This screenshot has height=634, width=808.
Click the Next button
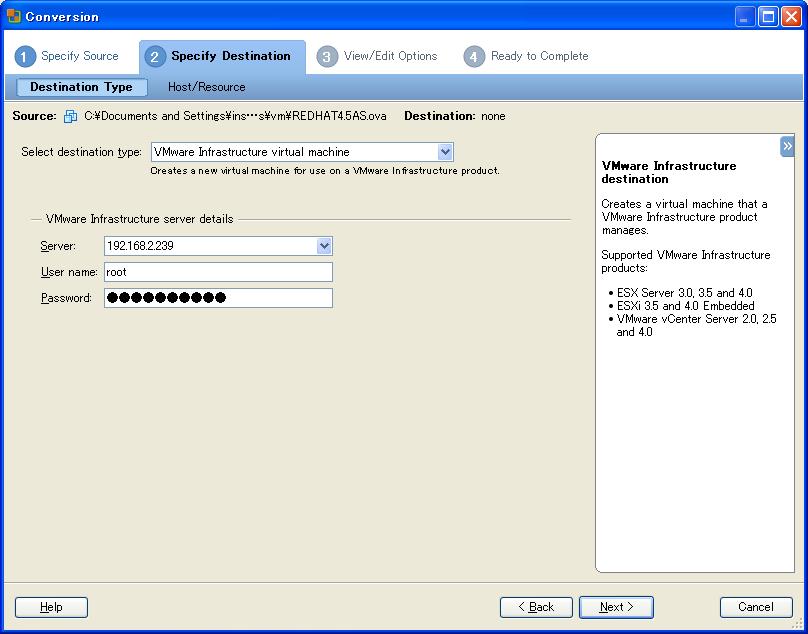coord(616,607)
